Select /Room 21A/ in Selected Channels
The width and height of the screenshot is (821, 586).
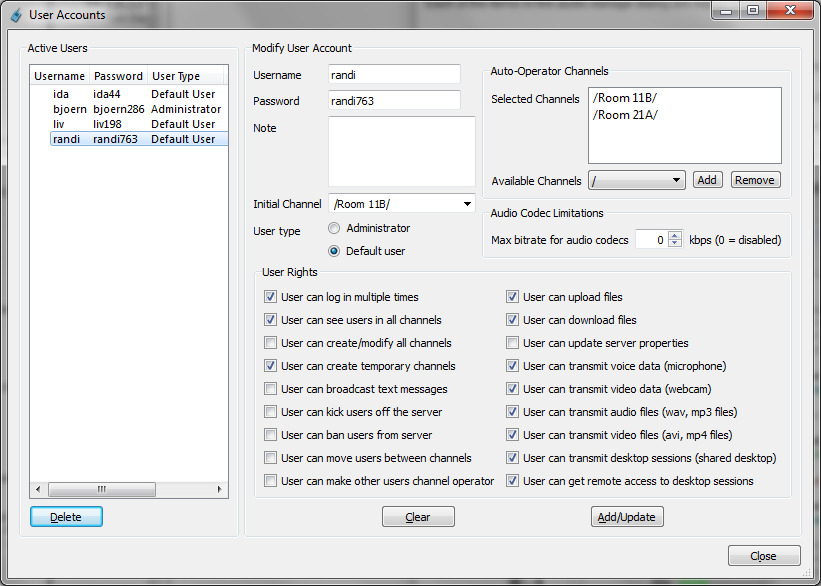coord(625,115)
